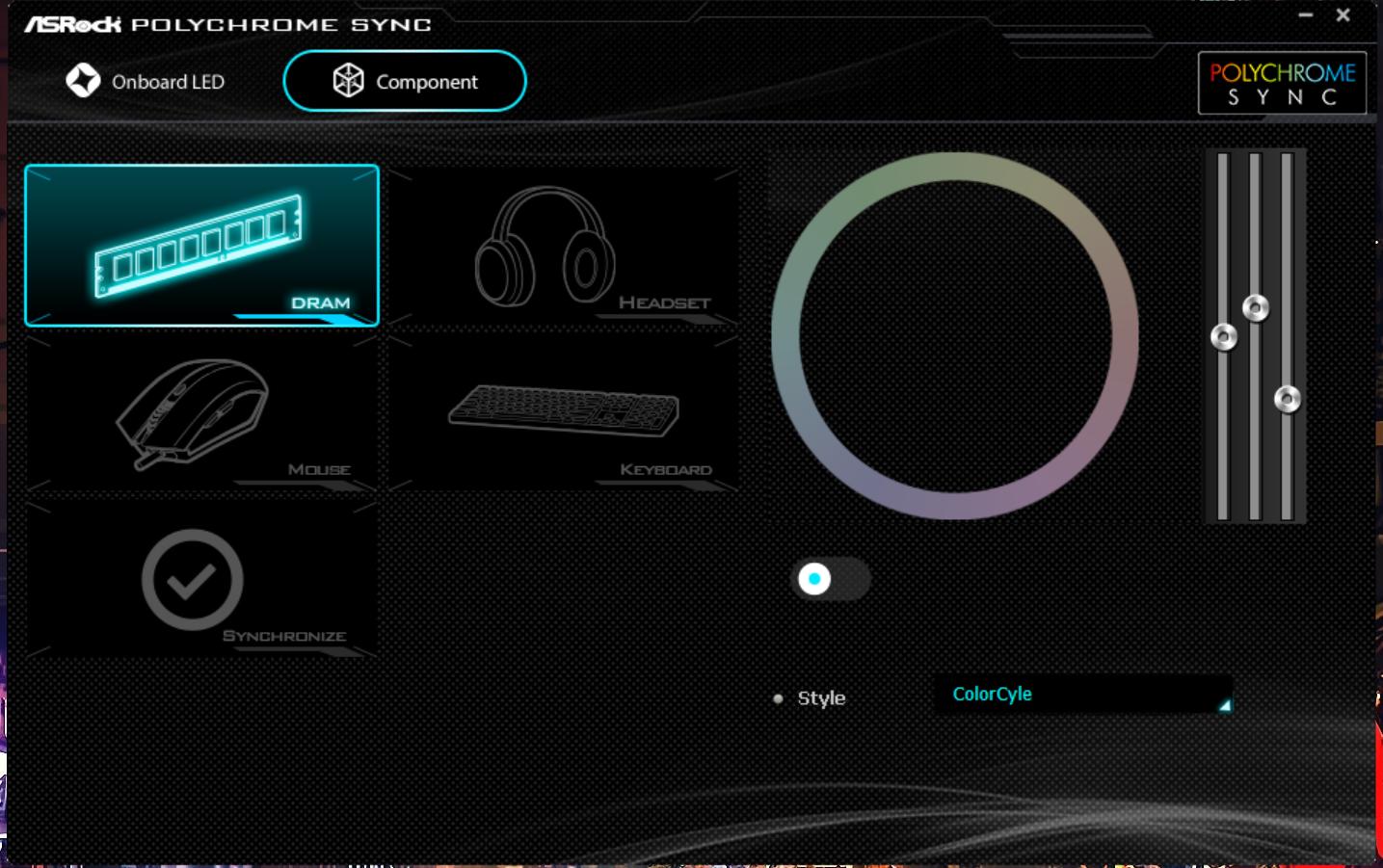The image size is (1383, 868).
Task: Click the Style label
Action: [821, 698]
